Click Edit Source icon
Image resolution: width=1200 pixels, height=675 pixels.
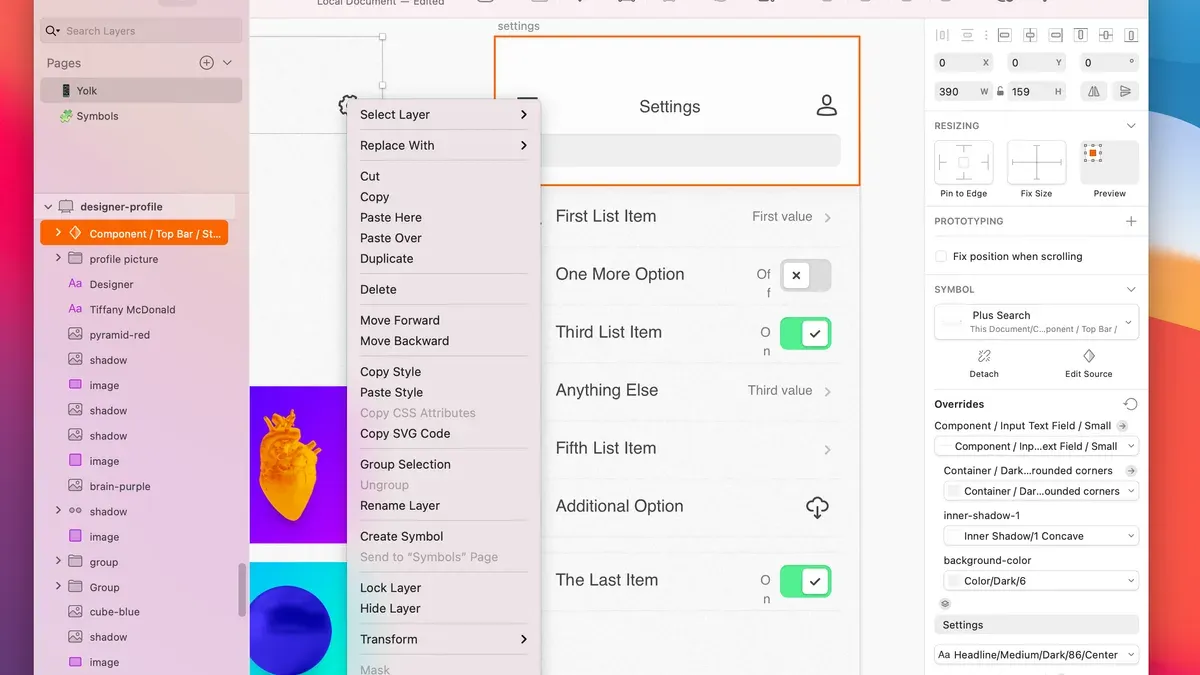(x=1089, y=356)
